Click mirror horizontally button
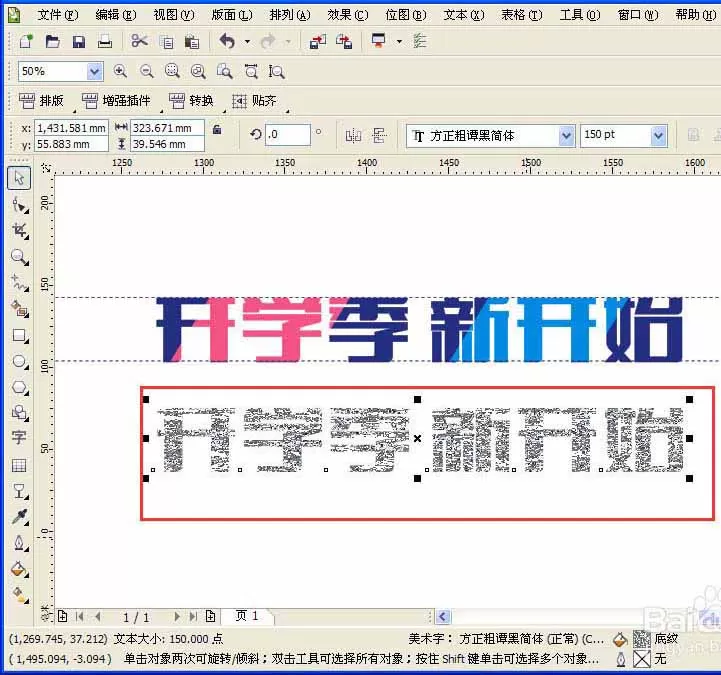The width and height of the screenshot is (721, 675). [x=353, y=136]
